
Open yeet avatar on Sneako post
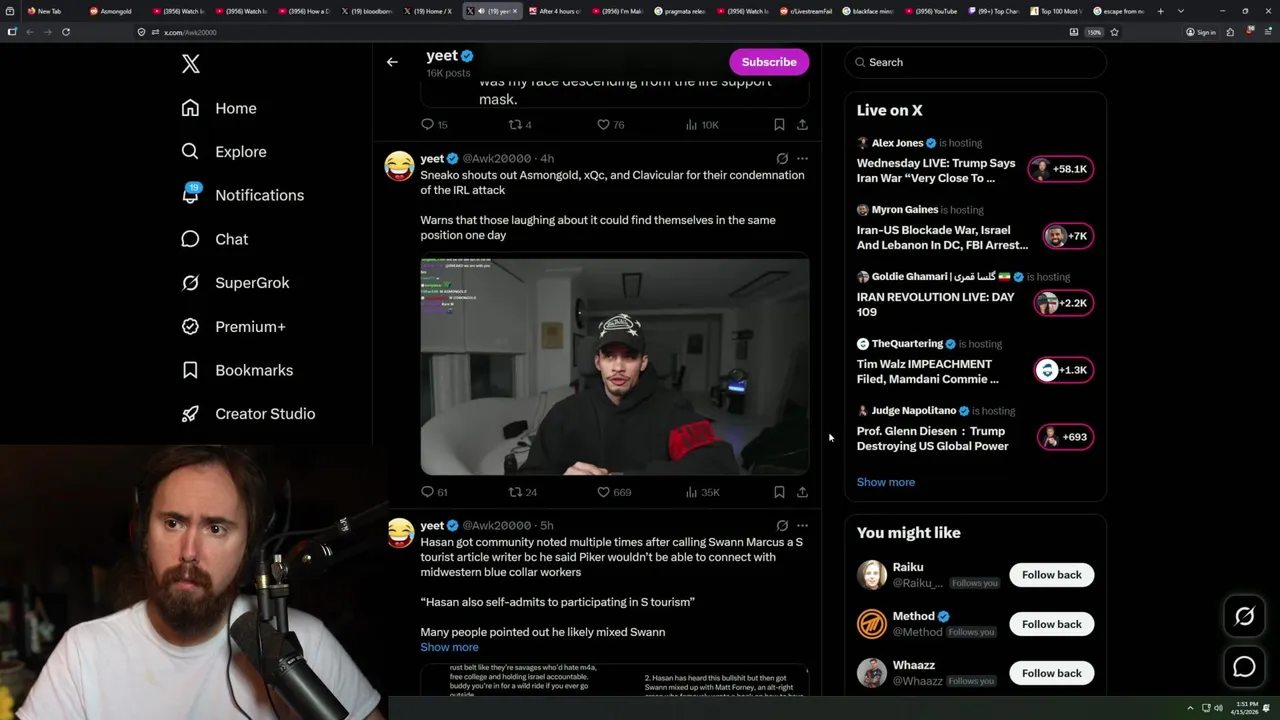[x=400, y=166]
